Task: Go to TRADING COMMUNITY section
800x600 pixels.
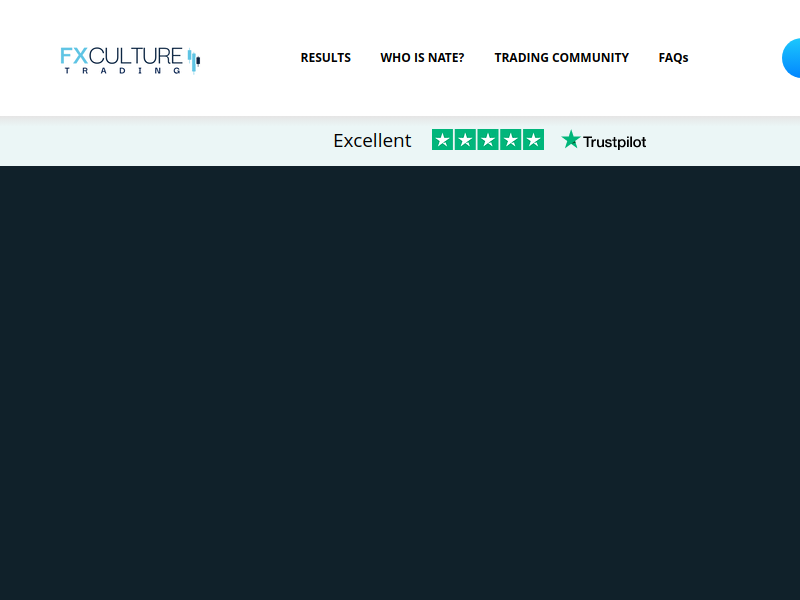Action: pos(562,58)
